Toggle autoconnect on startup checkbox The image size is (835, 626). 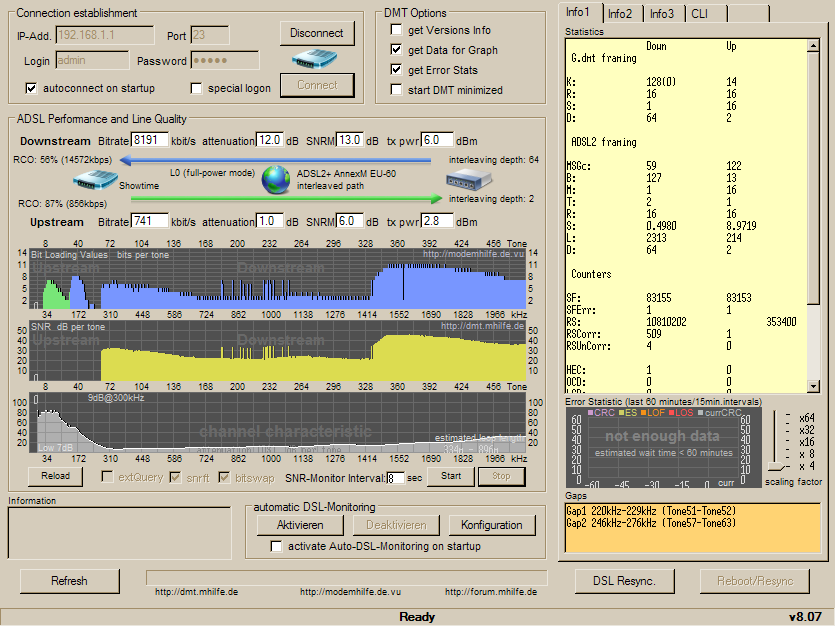31,88
